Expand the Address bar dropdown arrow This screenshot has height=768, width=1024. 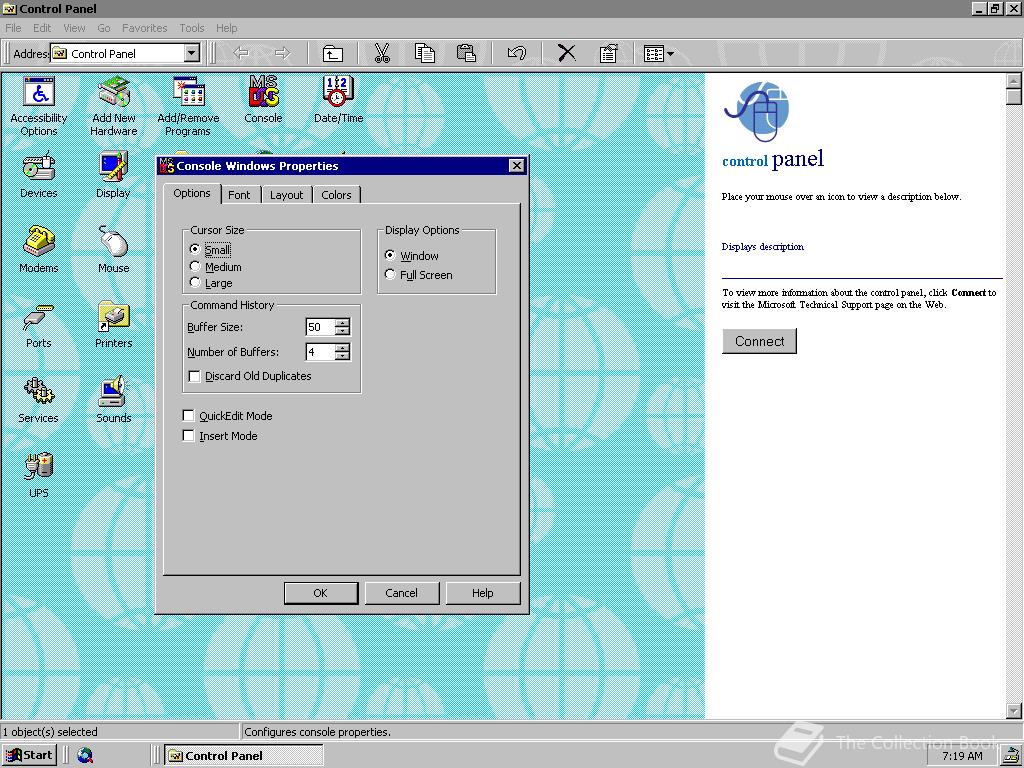tap(191, 53)
